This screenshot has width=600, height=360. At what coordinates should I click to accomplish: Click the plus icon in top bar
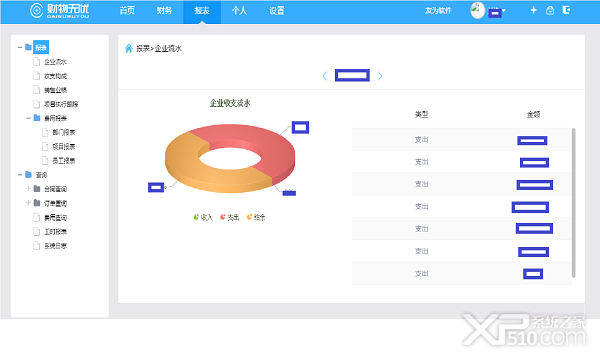(533, 10)
